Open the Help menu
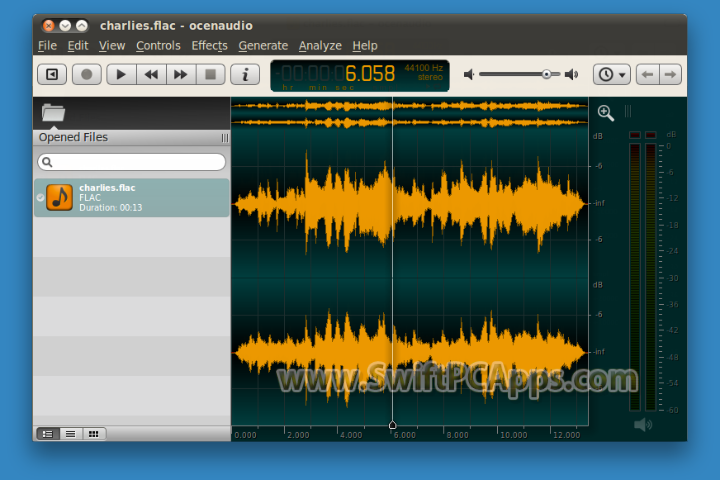 click(365, 45)
